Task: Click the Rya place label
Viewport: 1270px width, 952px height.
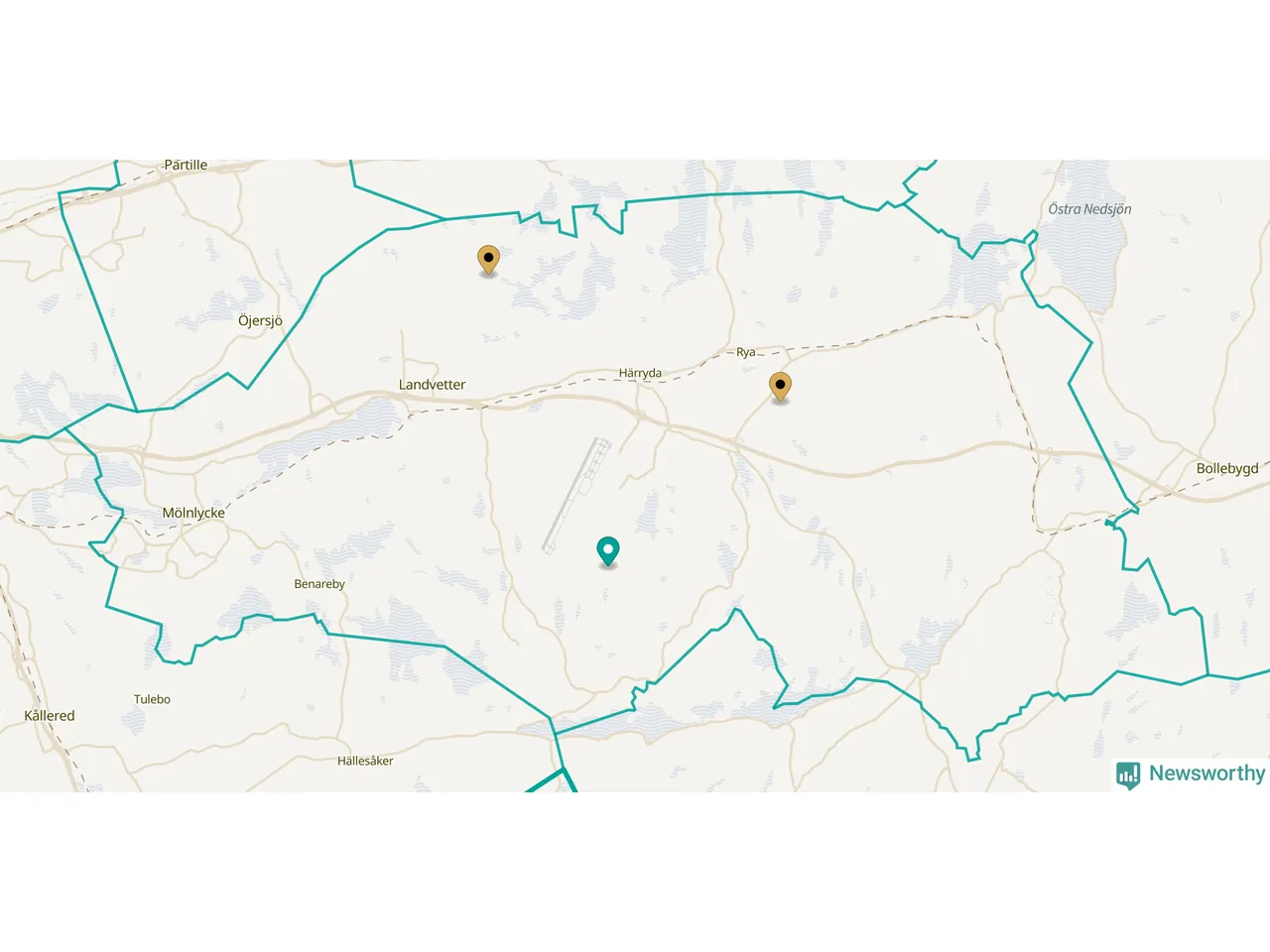Action: [x=746, y=352]
